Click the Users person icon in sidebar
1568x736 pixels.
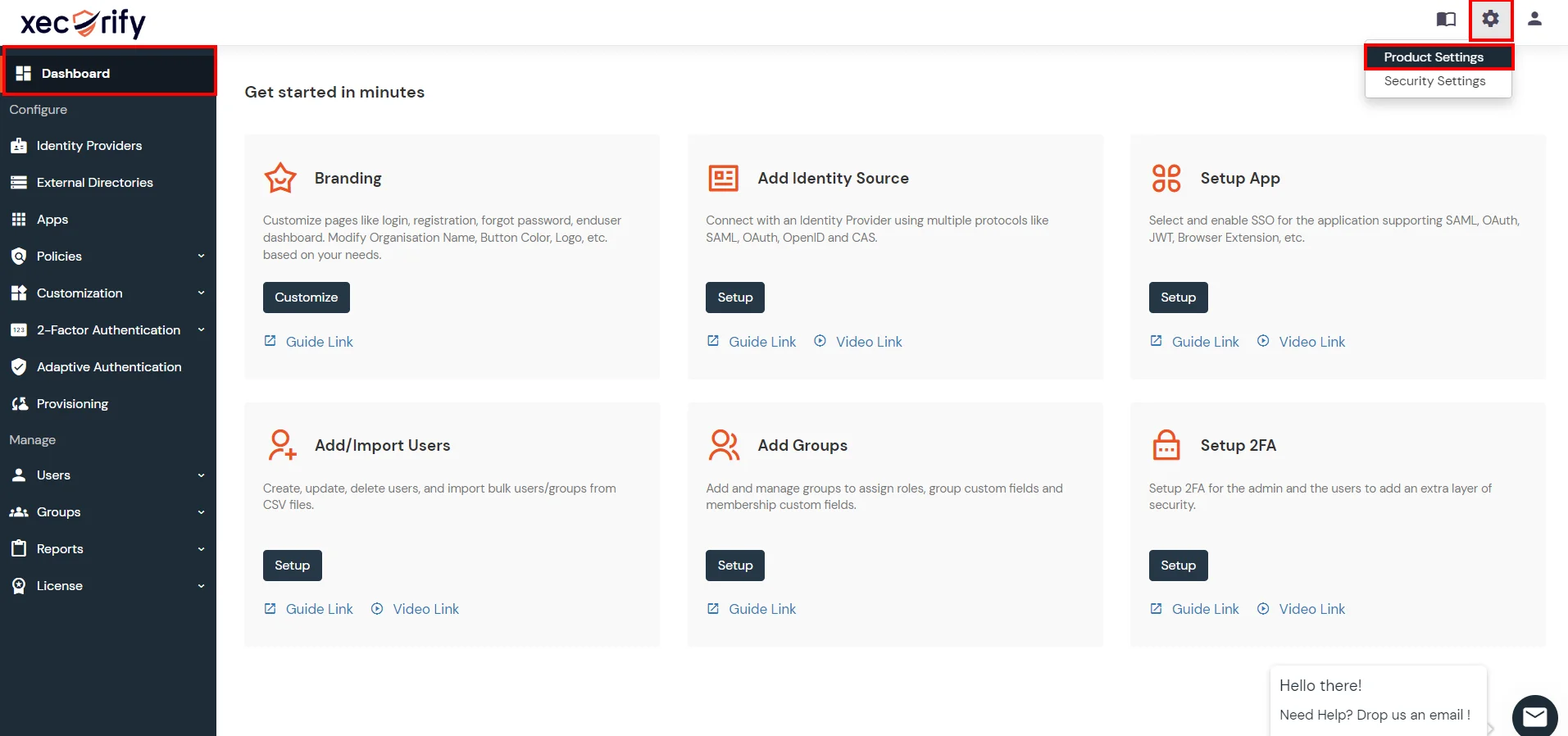(x=19, y=475)
